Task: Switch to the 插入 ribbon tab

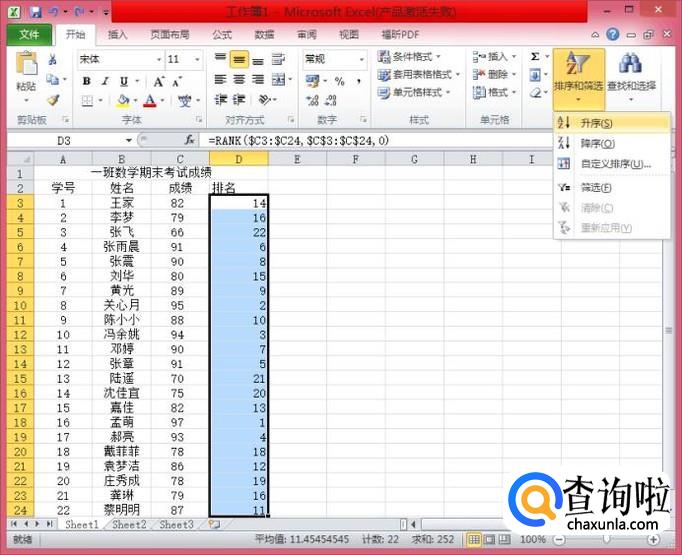Action: [x=117, y=35]
